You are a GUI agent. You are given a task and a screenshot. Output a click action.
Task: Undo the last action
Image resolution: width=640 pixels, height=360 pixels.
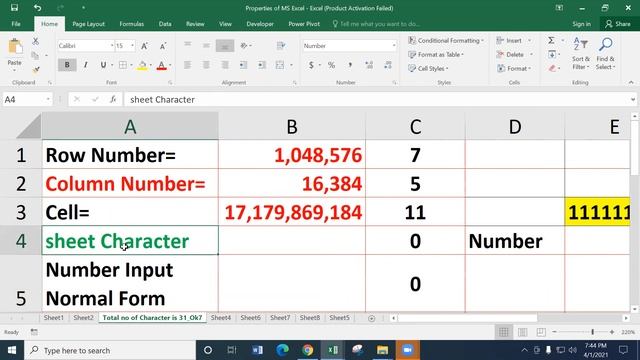(x=38, y=8)
